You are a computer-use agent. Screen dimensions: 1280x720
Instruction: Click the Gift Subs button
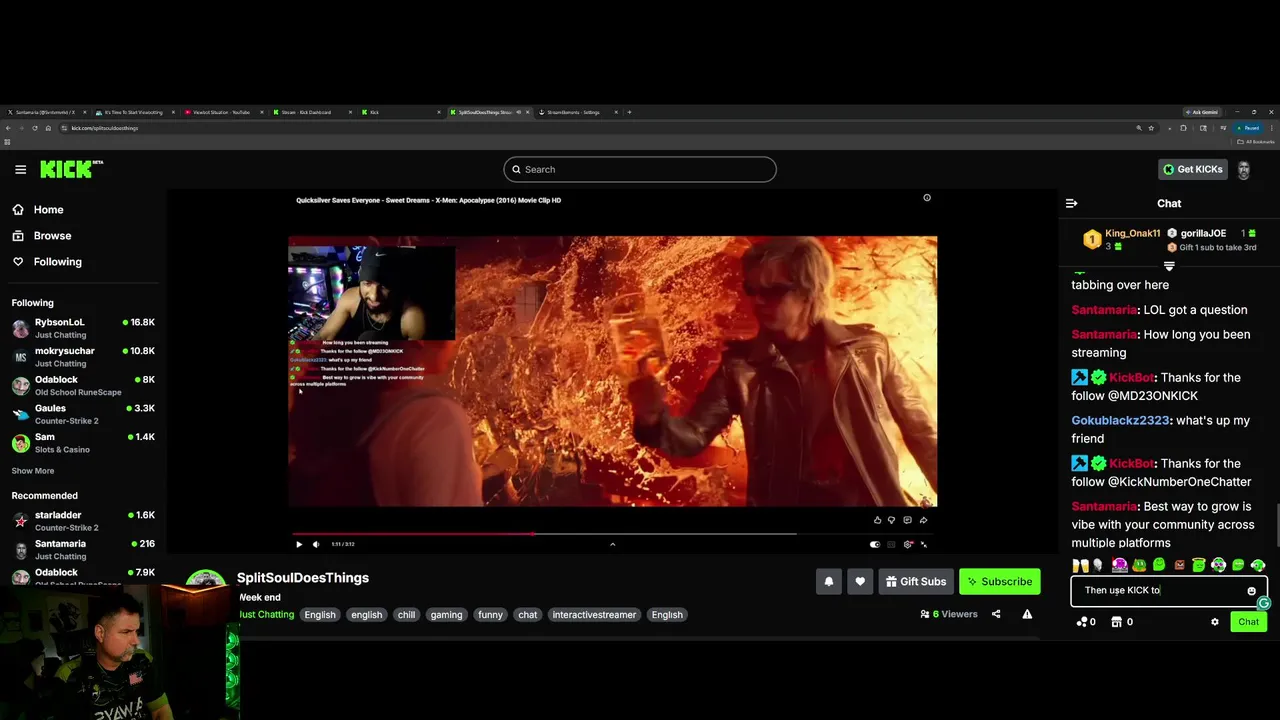click(x=916, y=582)
